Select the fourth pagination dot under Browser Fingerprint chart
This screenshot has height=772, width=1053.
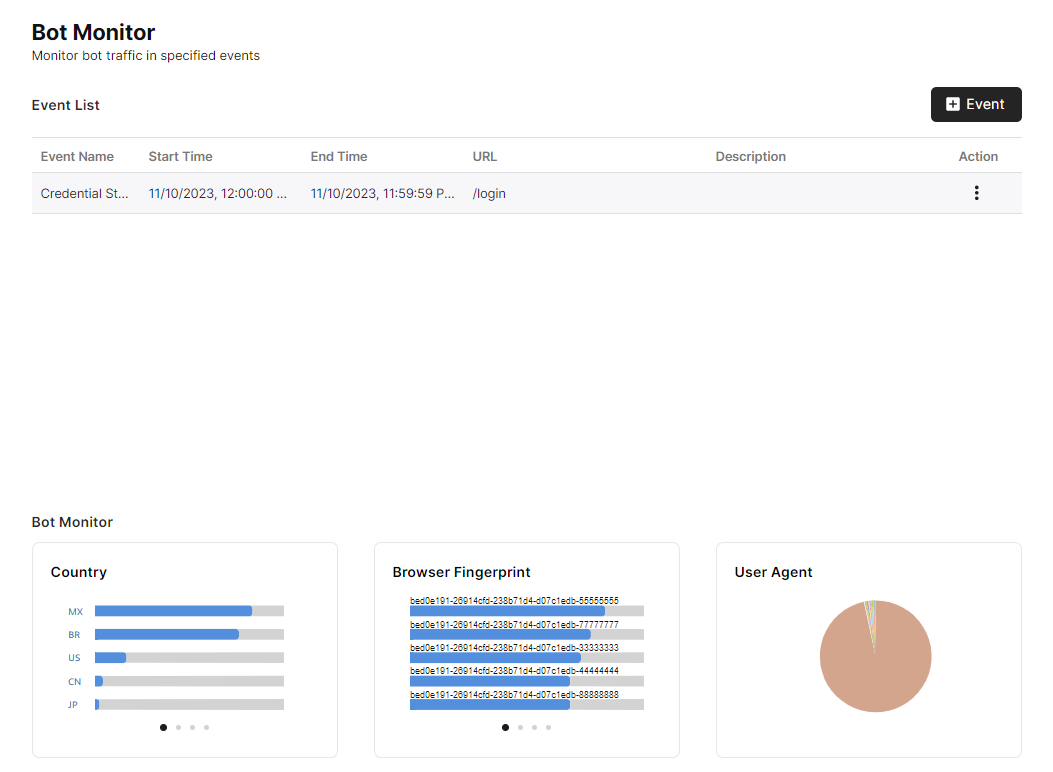coord(548,727)
